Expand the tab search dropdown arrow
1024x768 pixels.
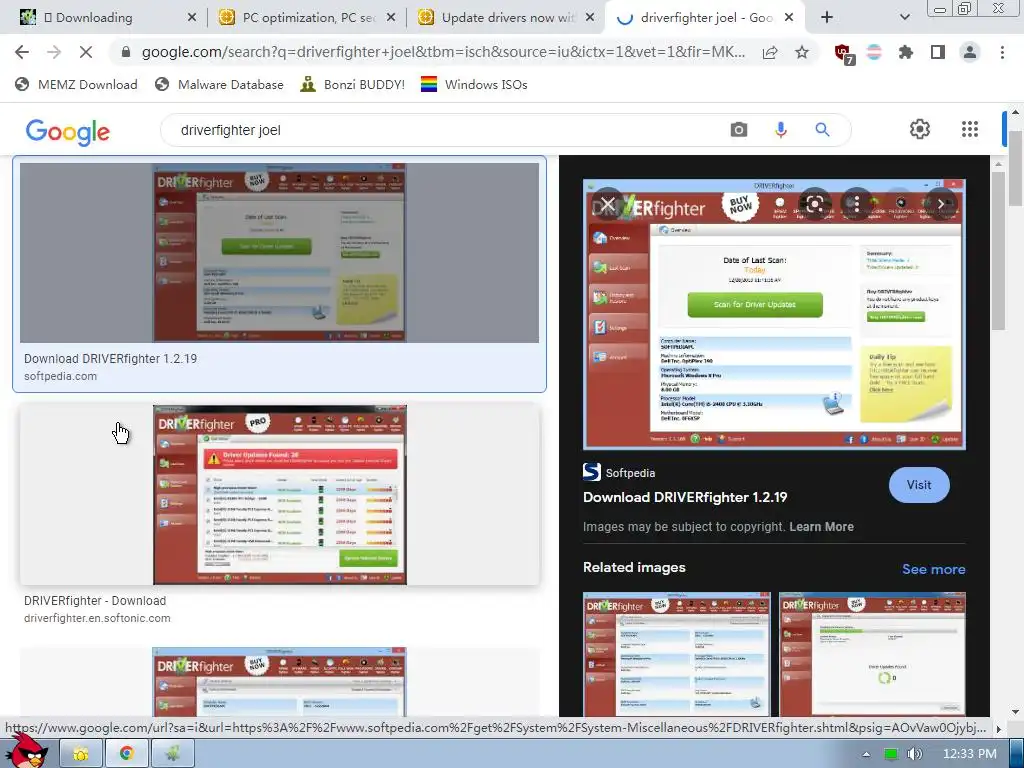(x=904, y=18)
